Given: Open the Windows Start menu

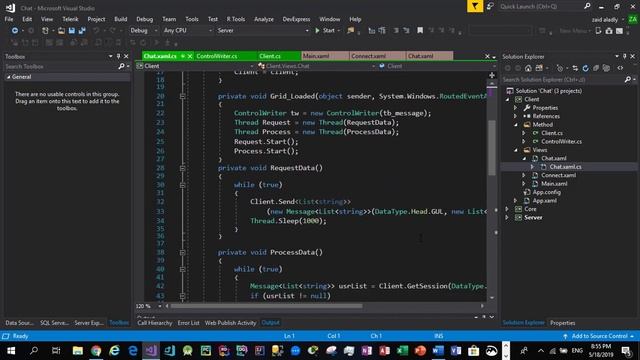Looking at the screenshot, I should [x=11, y=351].
